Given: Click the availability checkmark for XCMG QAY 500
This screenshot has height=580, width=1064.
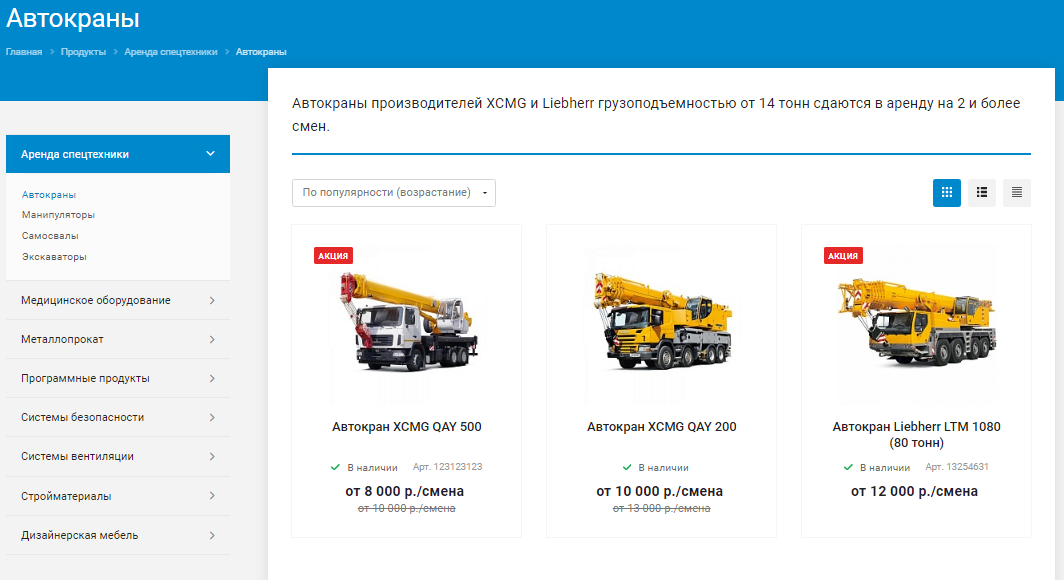Looking at the screenshot, I should [335, 467].
